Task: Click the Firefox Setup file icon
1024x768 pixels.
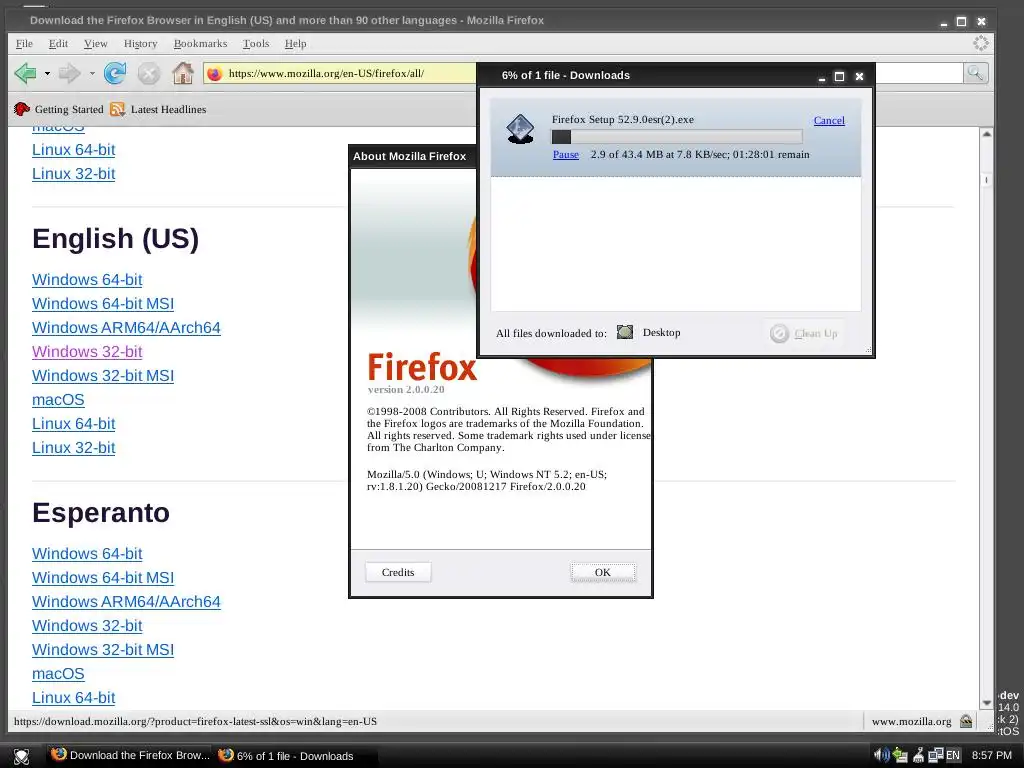Action: point(520,129)
